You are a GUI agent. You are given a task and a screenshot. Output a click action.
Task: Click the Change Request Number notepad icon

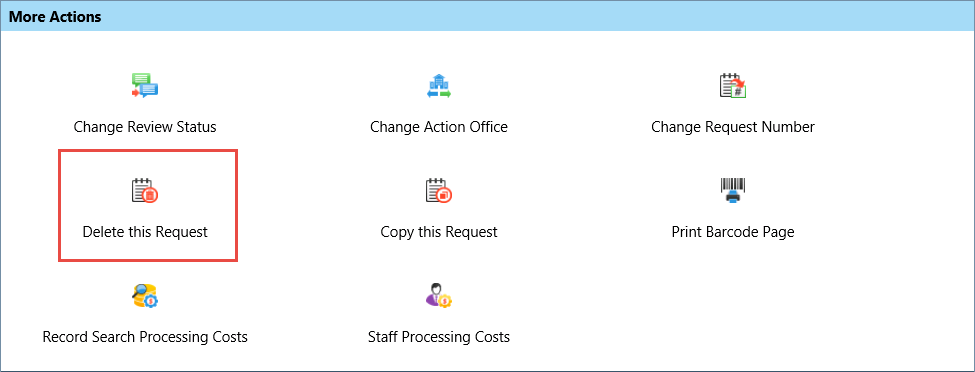[732, 85]
